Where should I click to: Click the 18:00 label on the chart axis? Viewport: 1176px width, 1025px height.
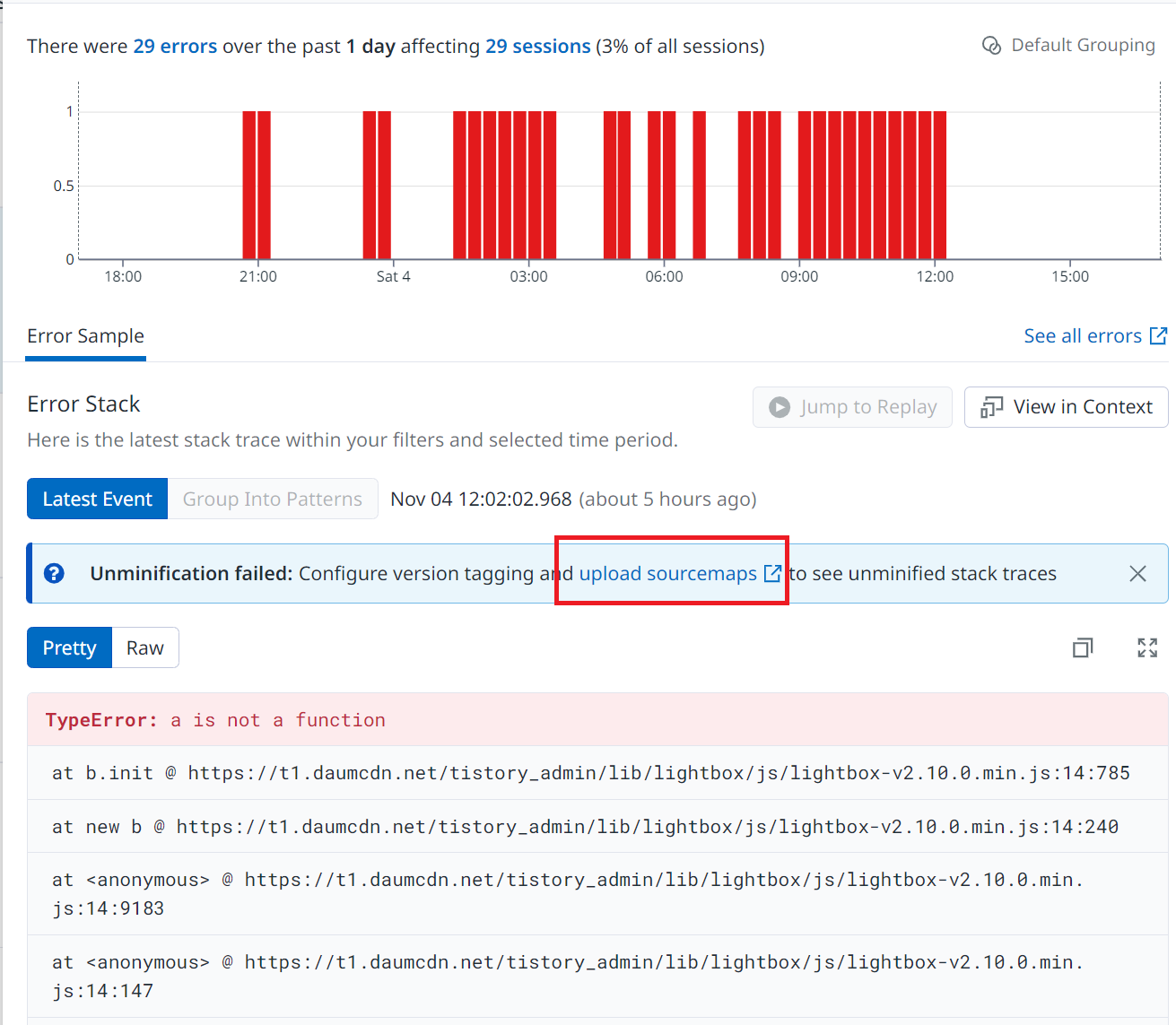point(123,276)
